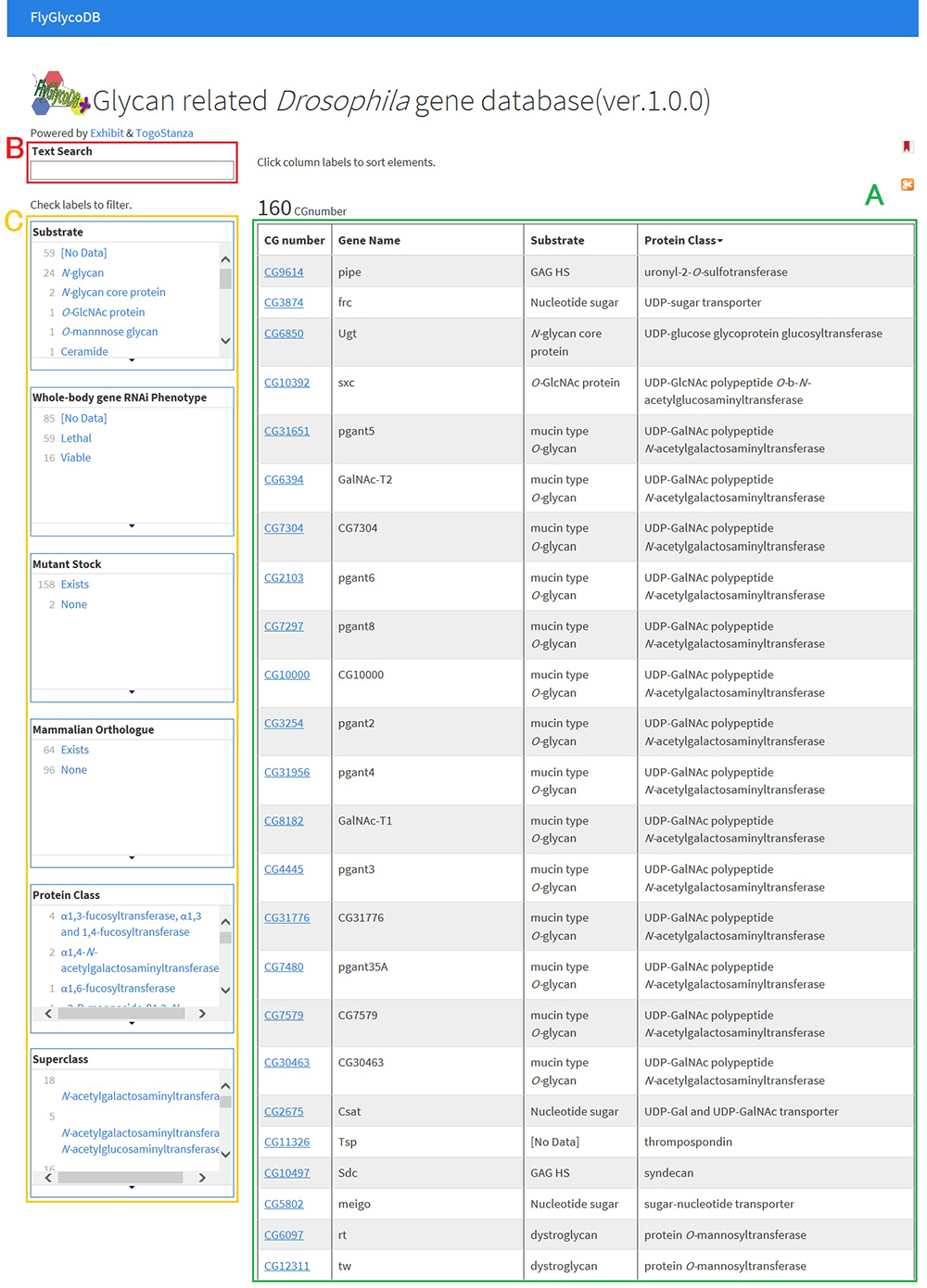Sort table by Gene Name column header
The width and height of the screenshot is (927, 1288).
[x=369, y=240]
